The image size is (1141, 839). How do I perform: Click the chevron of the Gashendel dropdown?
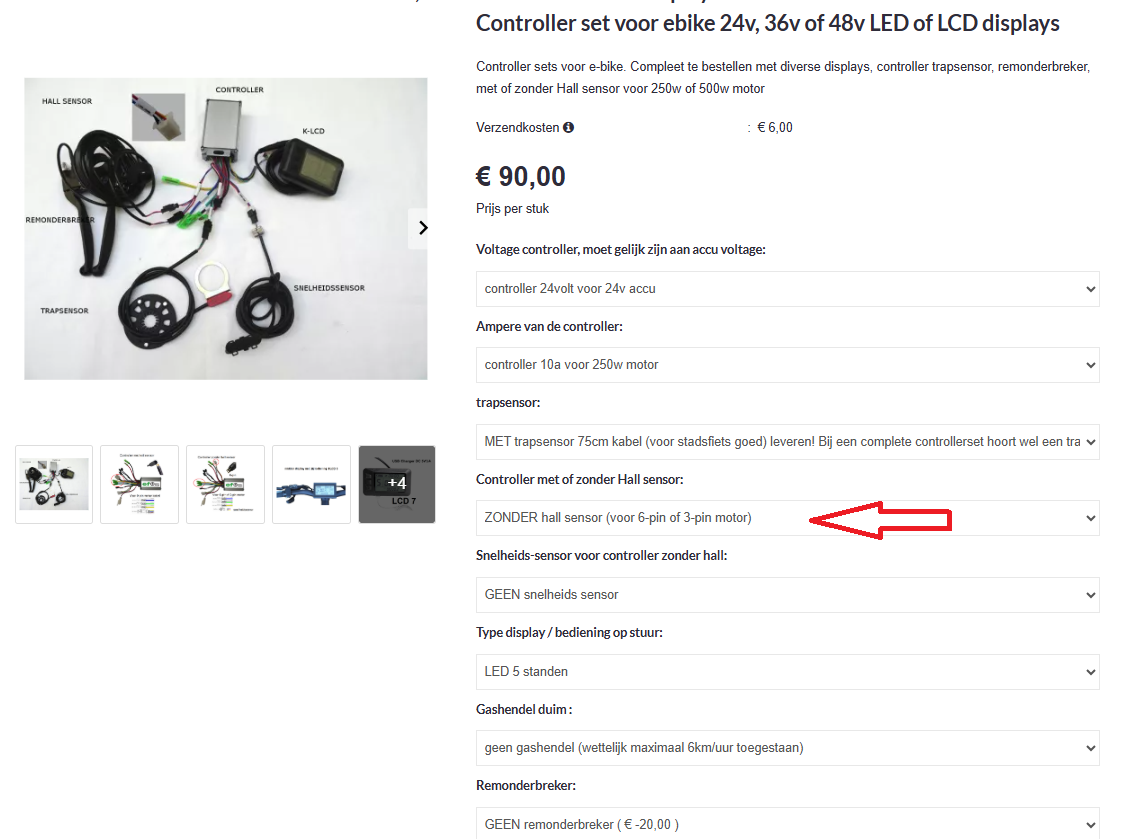click(1090, 748)
